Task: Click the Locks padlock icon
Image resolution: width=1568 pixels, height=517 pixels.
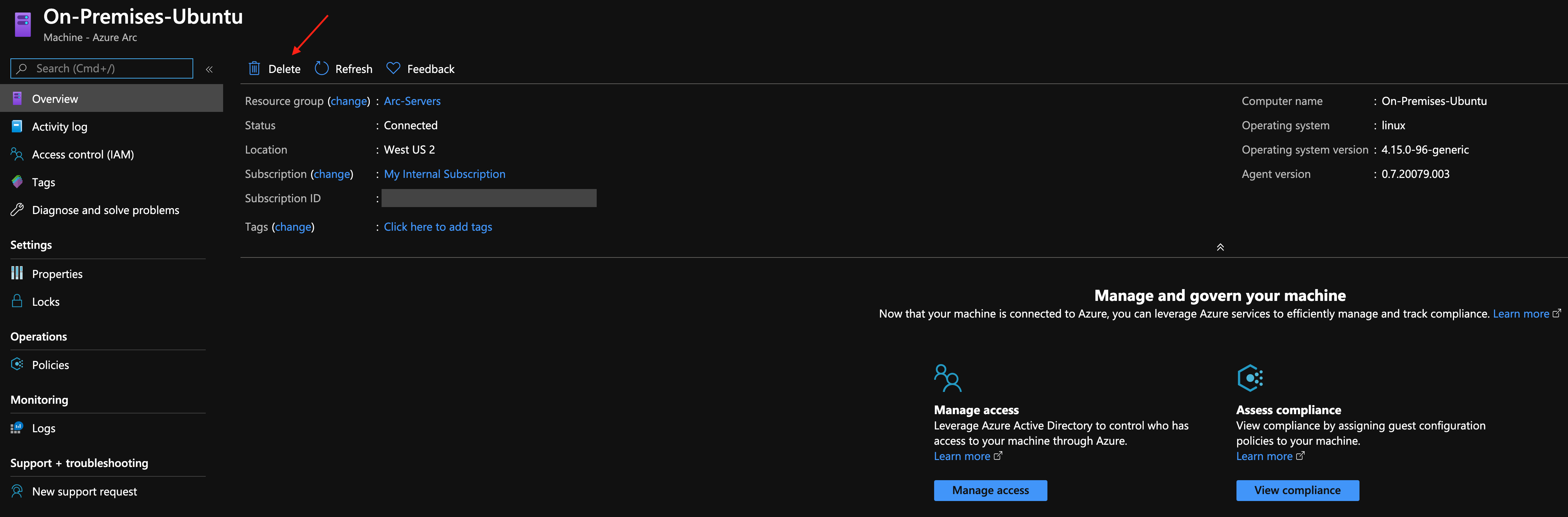Action: (17, 301)
